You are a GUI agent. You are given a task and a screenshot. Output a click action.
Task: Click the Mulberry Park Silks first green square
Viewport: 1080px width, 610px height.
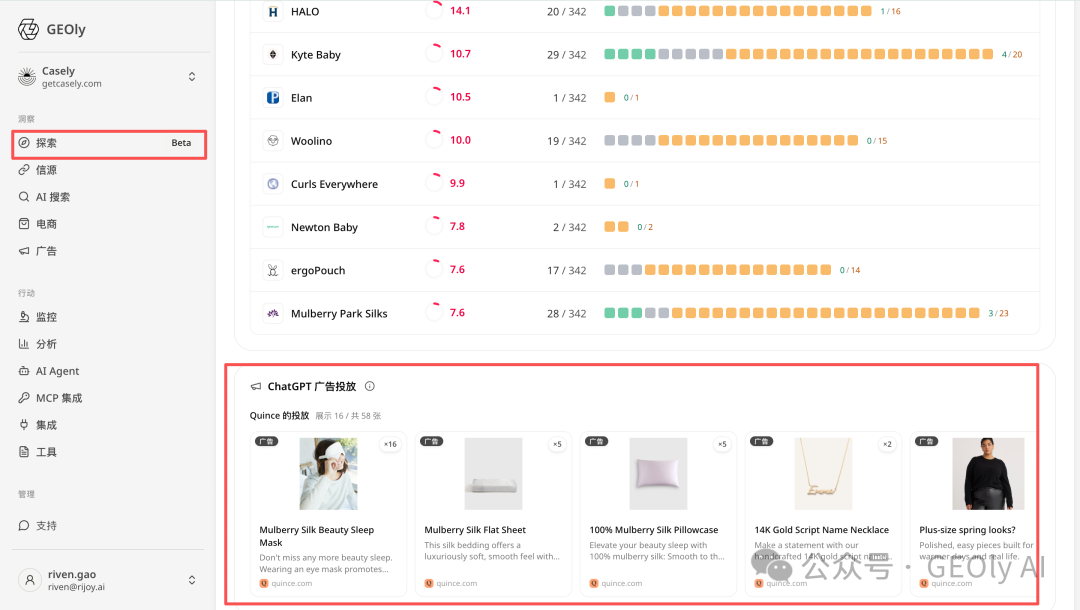coord(610,313)
